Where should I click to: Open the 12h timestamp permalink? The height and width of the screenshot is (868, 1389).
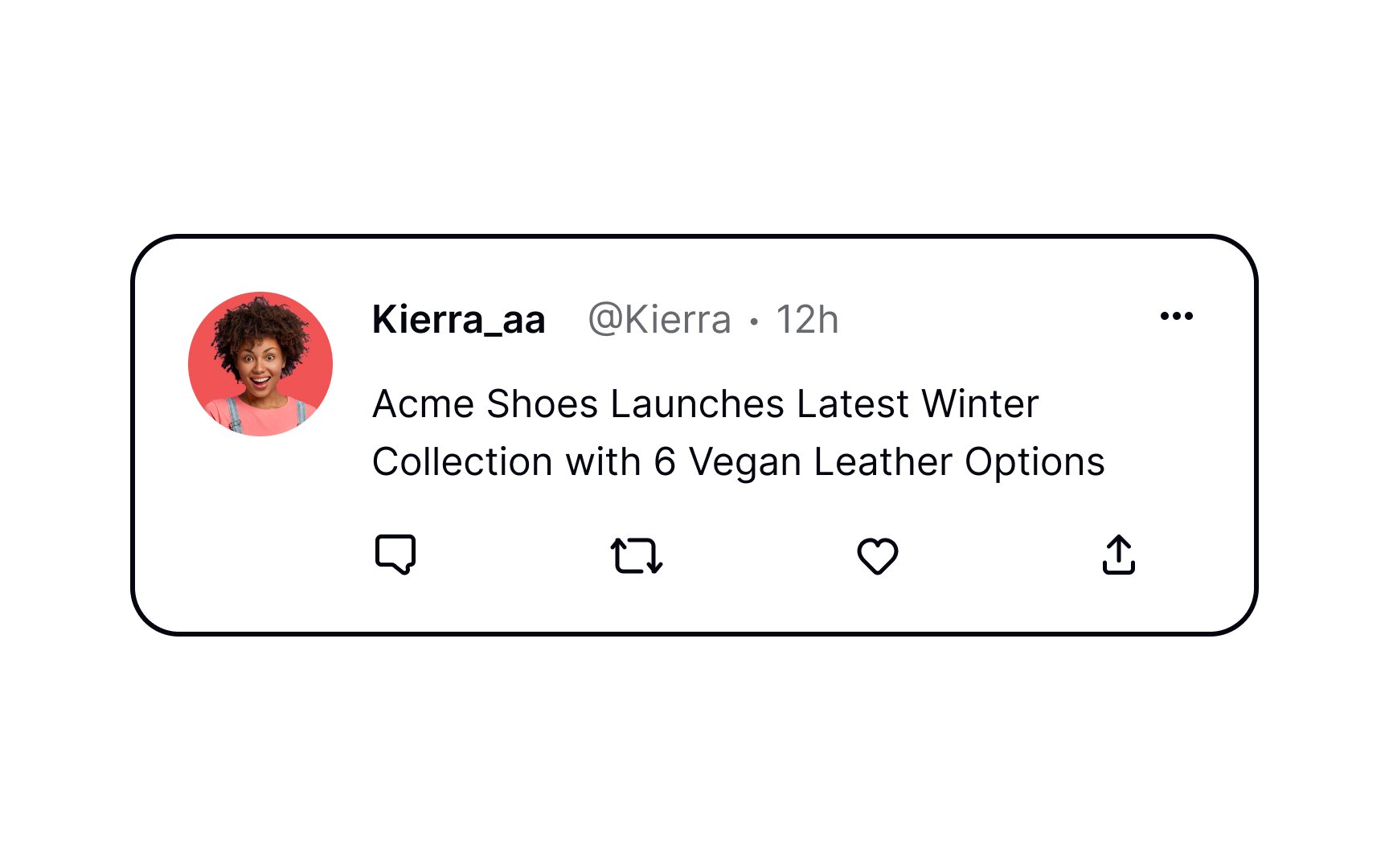pos(808,320)
